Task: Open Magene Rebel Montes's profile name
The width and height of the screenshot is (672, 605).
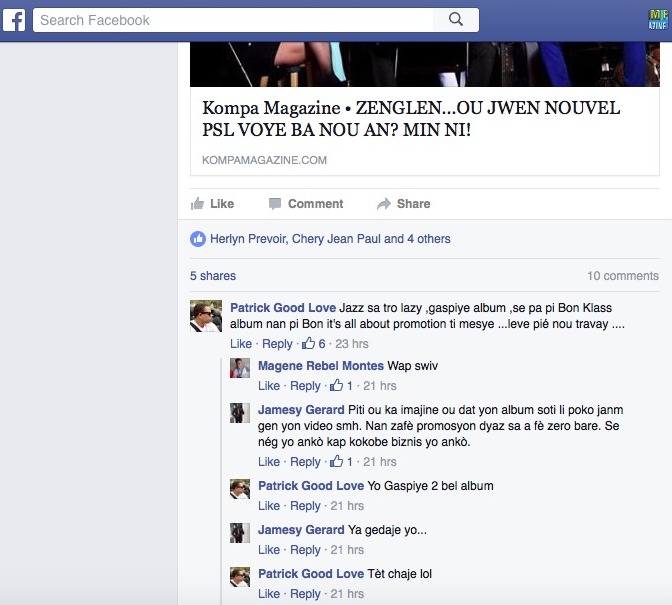Action: point(321,365)
